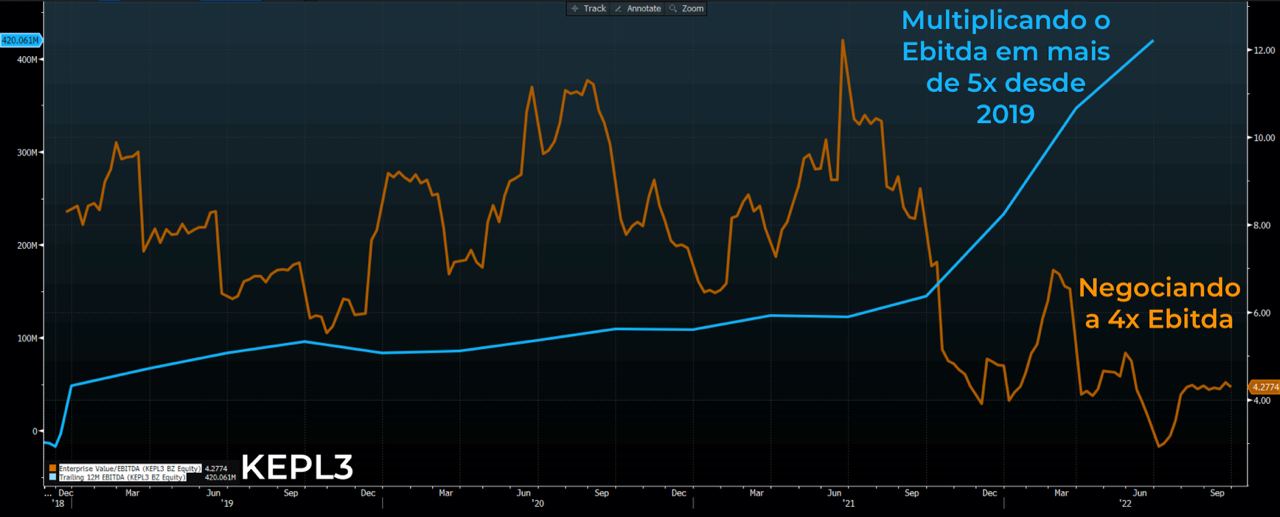Click the '...' ellipsis on the time axis
Screen dimensions: 1280x517
[47, 493]
